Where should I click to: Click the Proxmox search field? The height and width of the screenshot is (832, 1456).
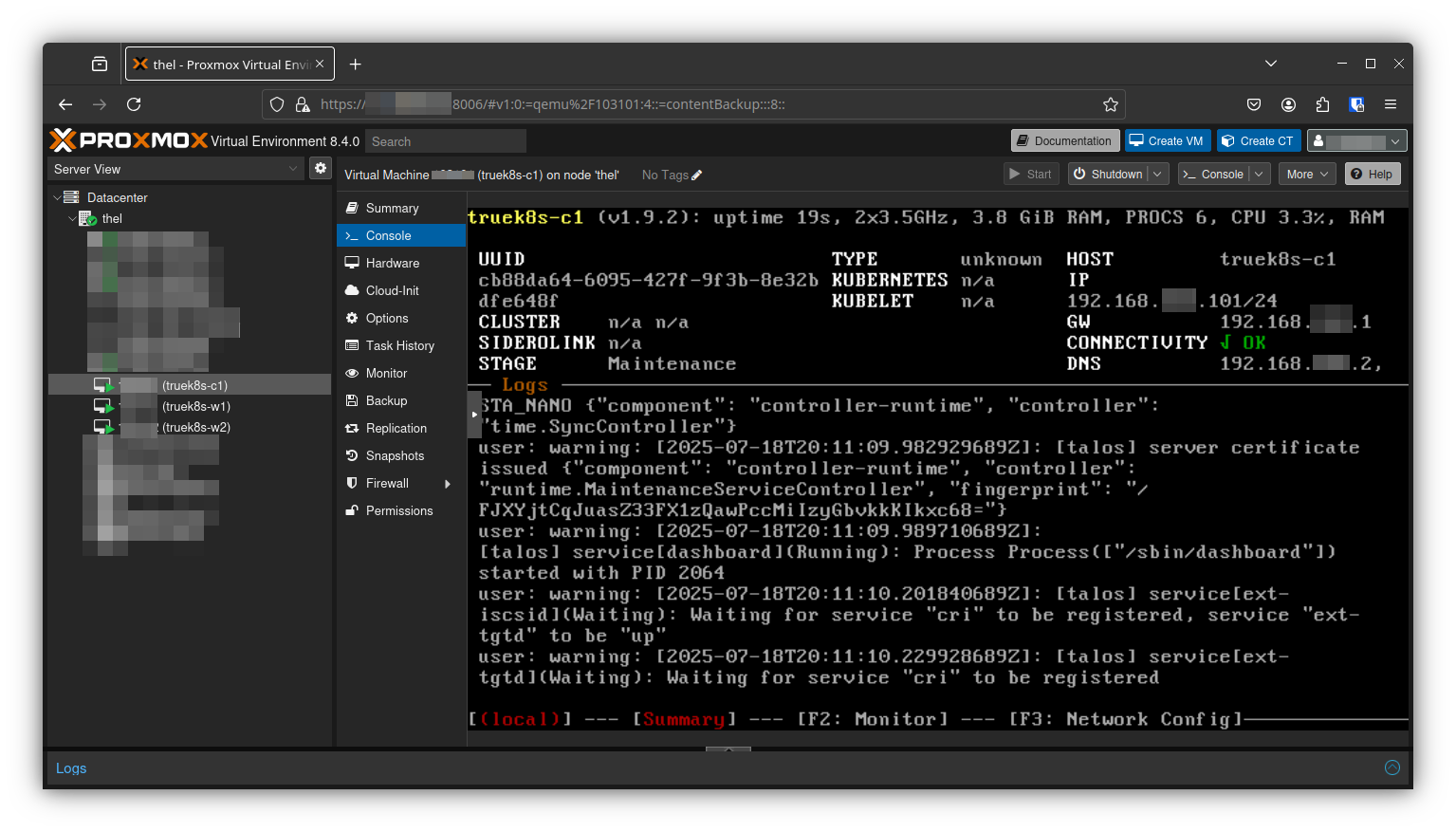coord(445,141)
